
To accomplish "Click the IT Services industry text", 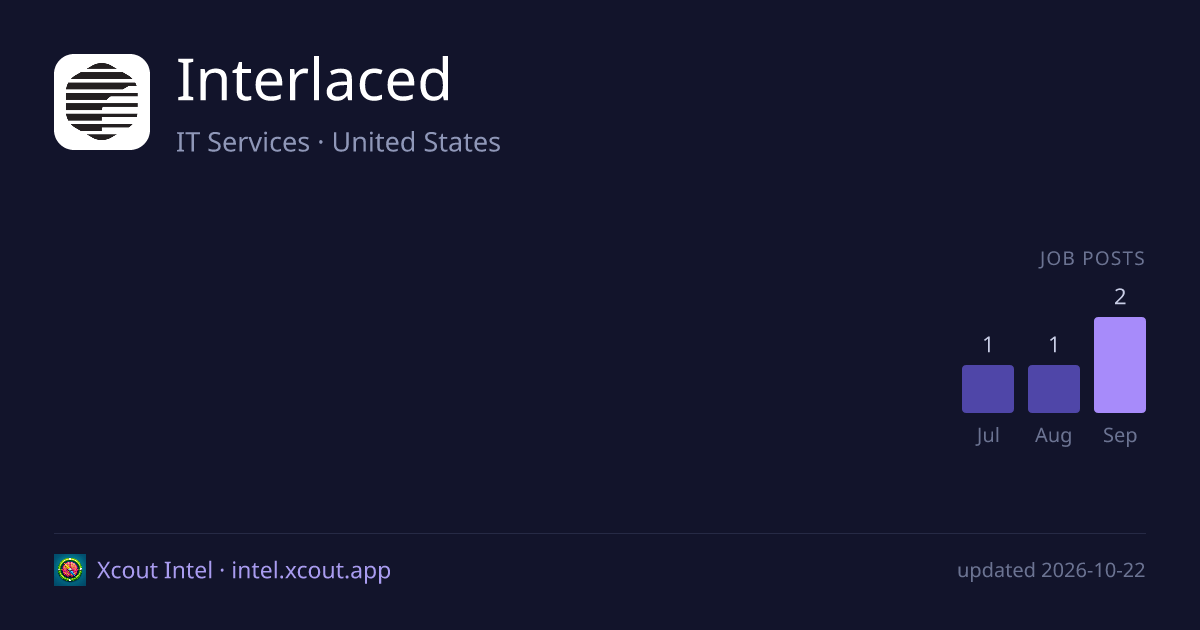I will (x=243, y=142).
